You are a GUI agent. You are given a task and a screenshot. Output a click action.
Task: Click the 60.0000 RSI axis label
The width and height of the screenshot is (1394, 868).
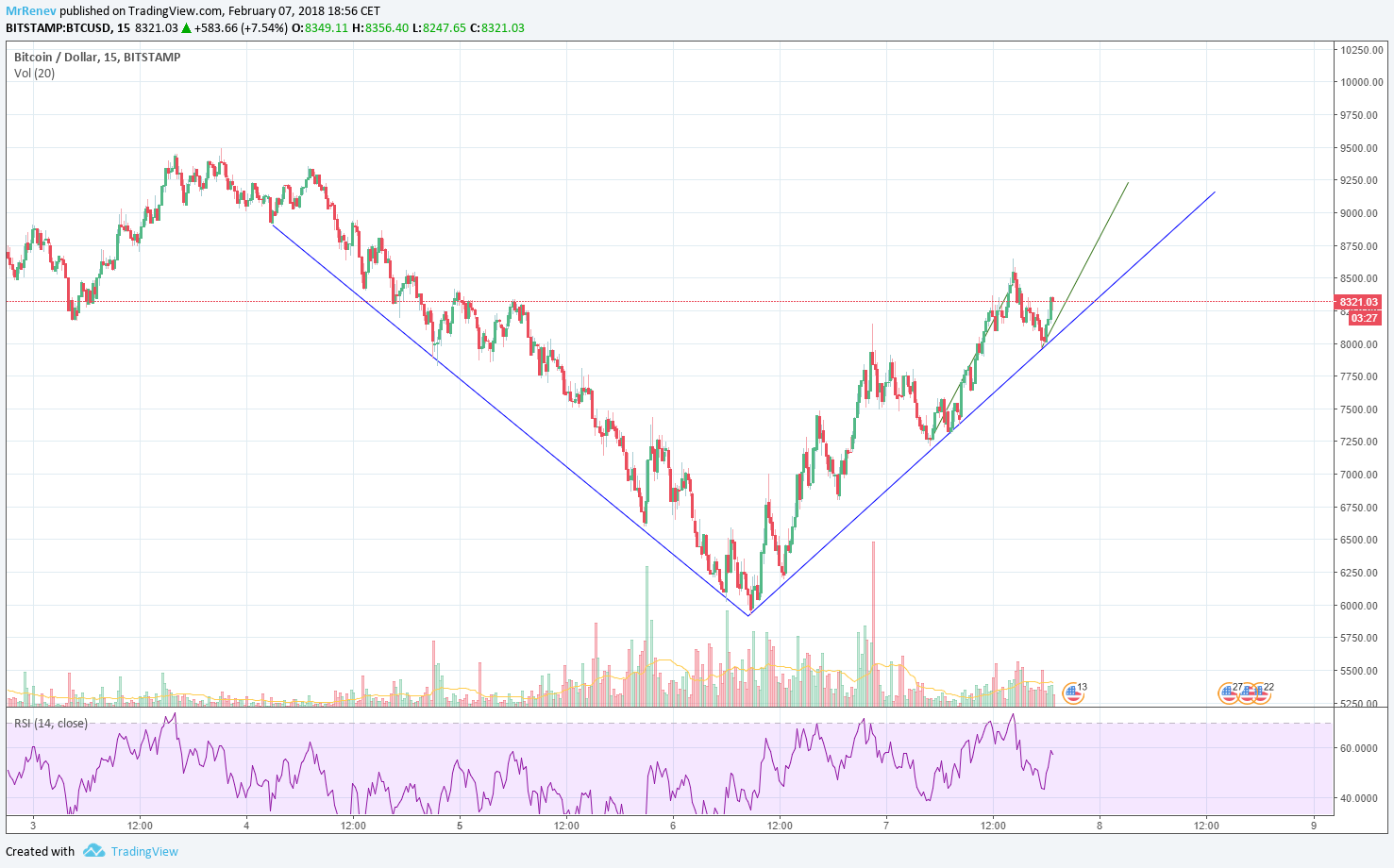(1359, 748)
